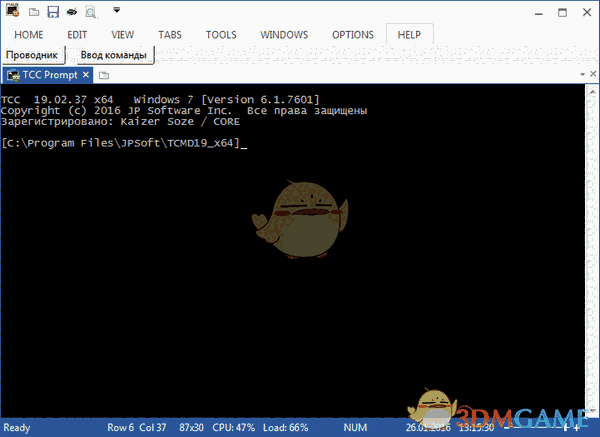Maximize the Take Command window
The height and width of the screenshot is (437, 600).
(562, 13)
